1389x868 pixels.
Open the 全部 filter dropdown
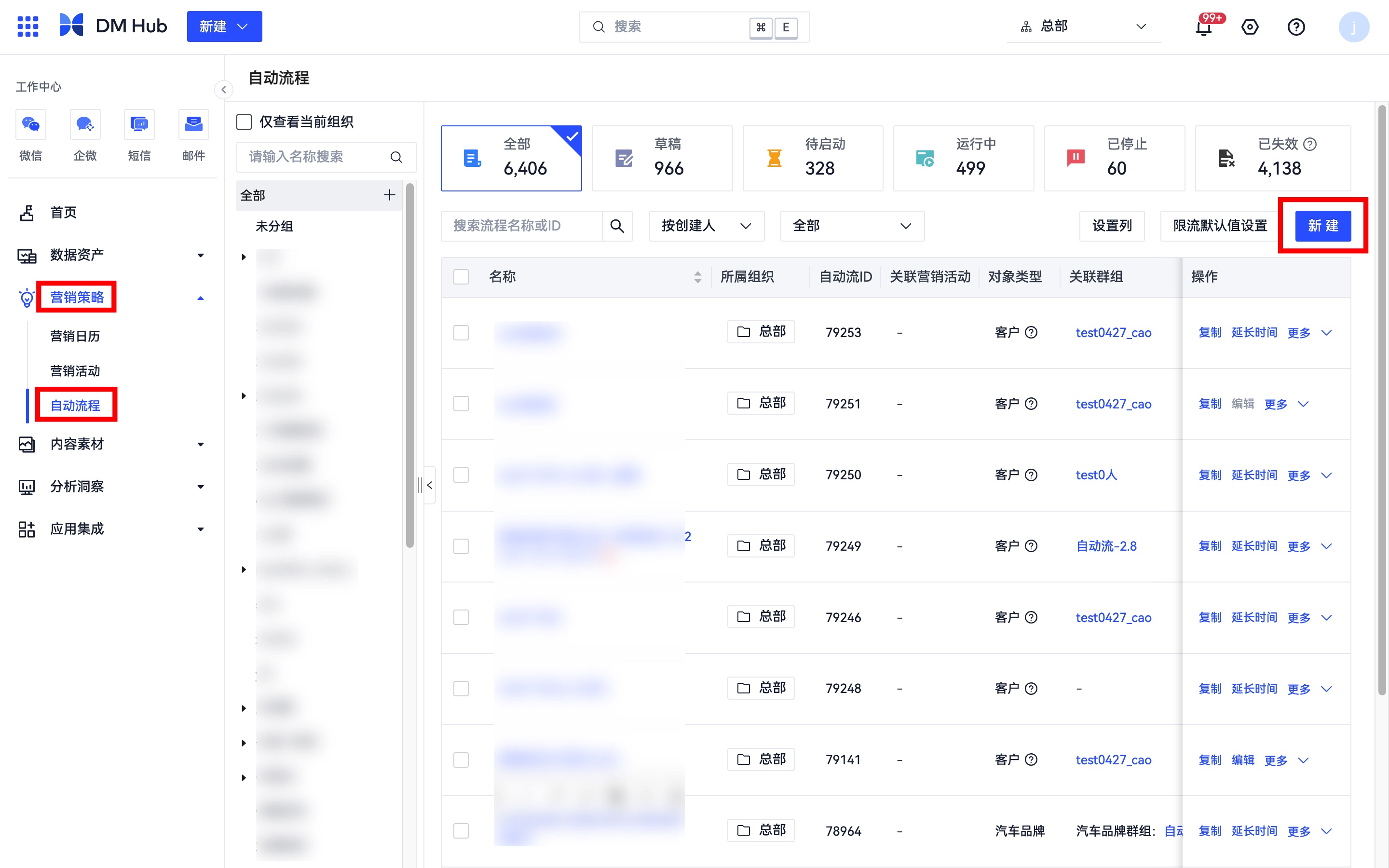pyautogui.click(x=852, y=226)
